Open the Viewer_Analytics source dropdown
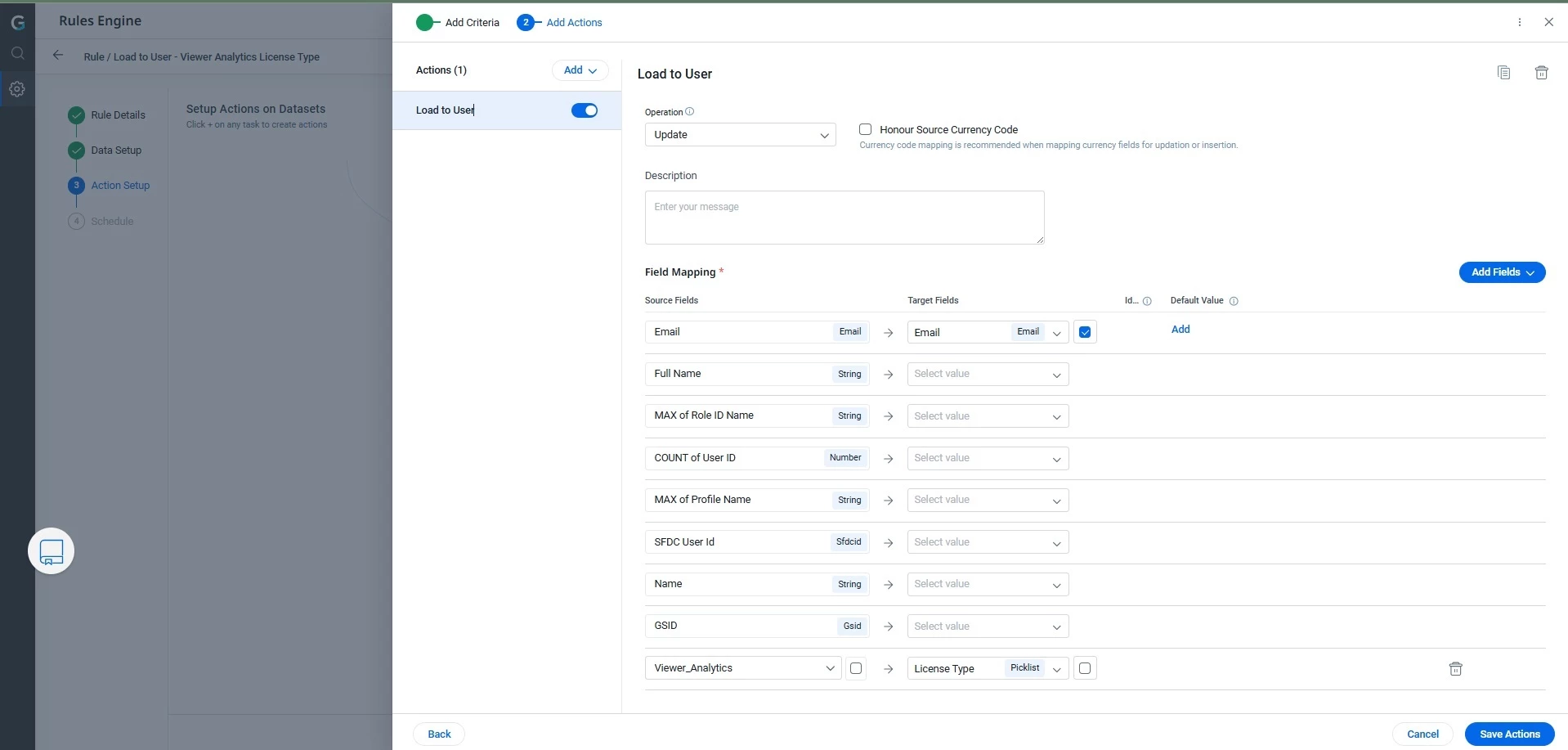Screen dimensions: 1568x750 coord(743,668)
